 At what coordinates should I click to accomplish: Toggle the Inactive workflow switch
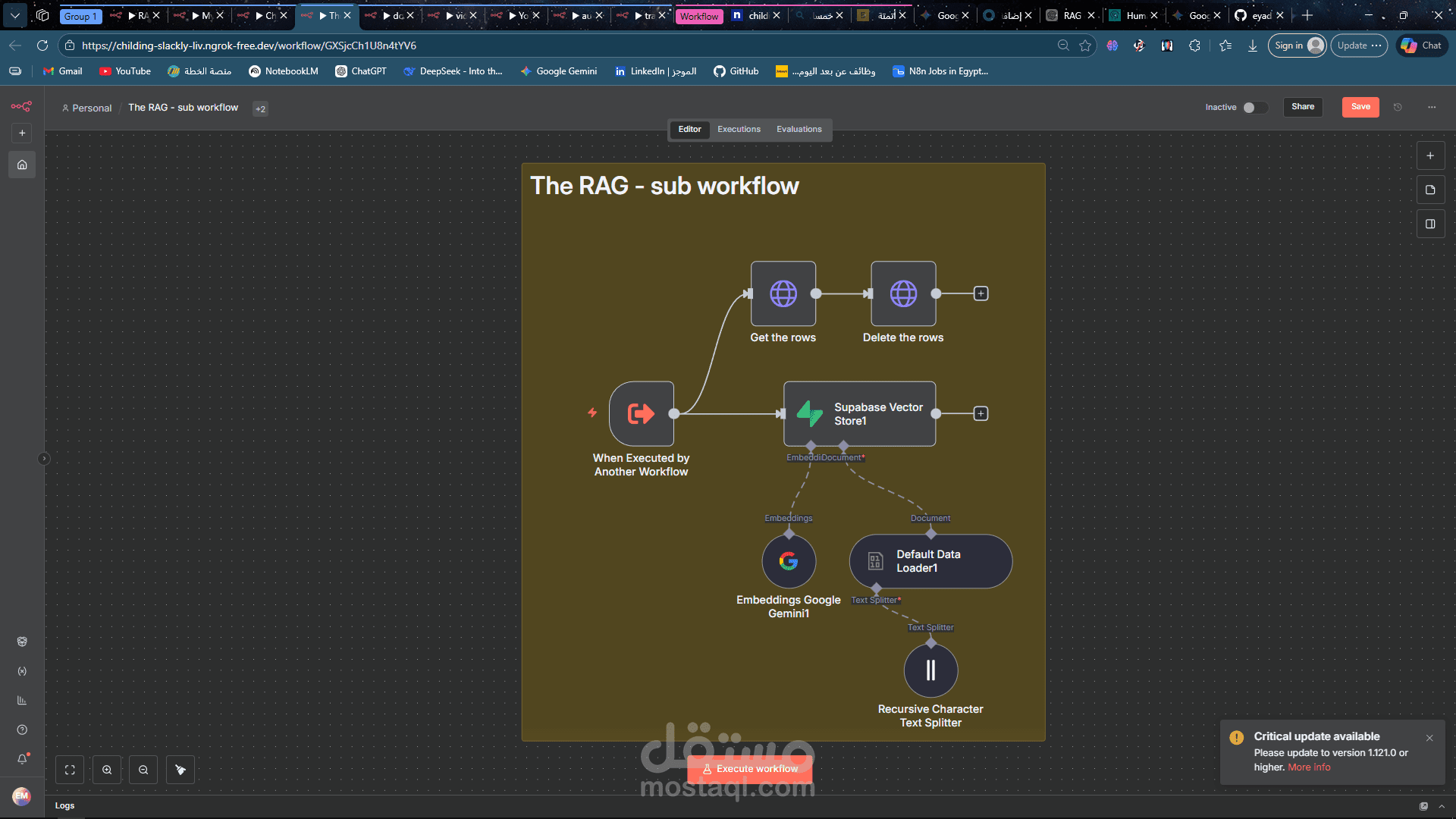pyautogui.click(x=1254, y=108)
